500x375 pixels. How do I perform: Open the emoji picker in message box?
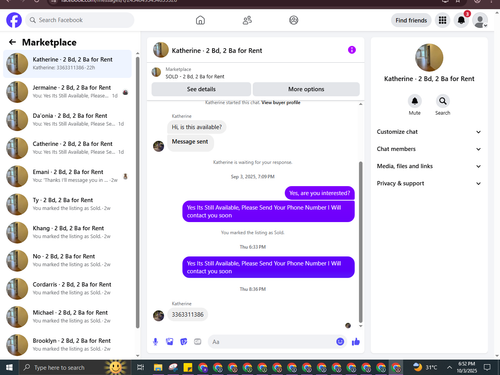click(x=340, y=342)
